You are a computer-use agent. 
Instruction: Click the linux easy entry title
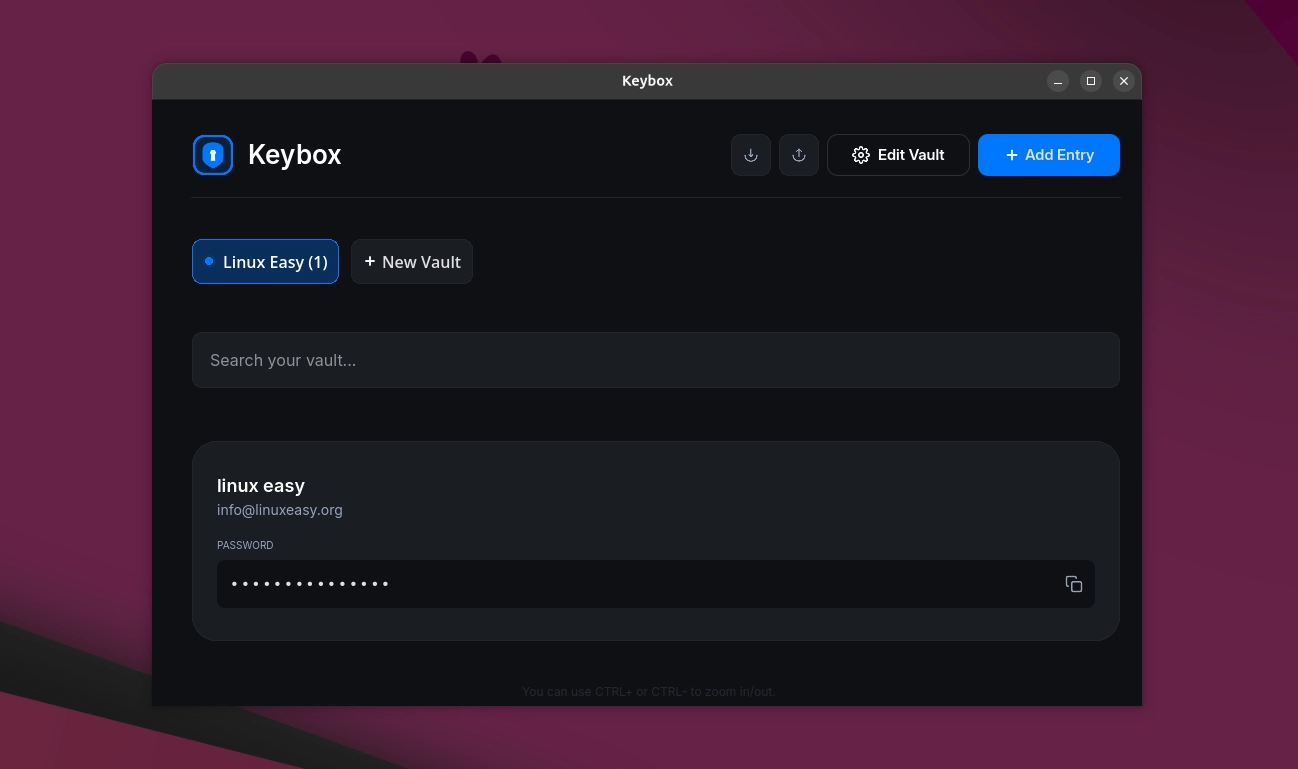pos(261,486)
